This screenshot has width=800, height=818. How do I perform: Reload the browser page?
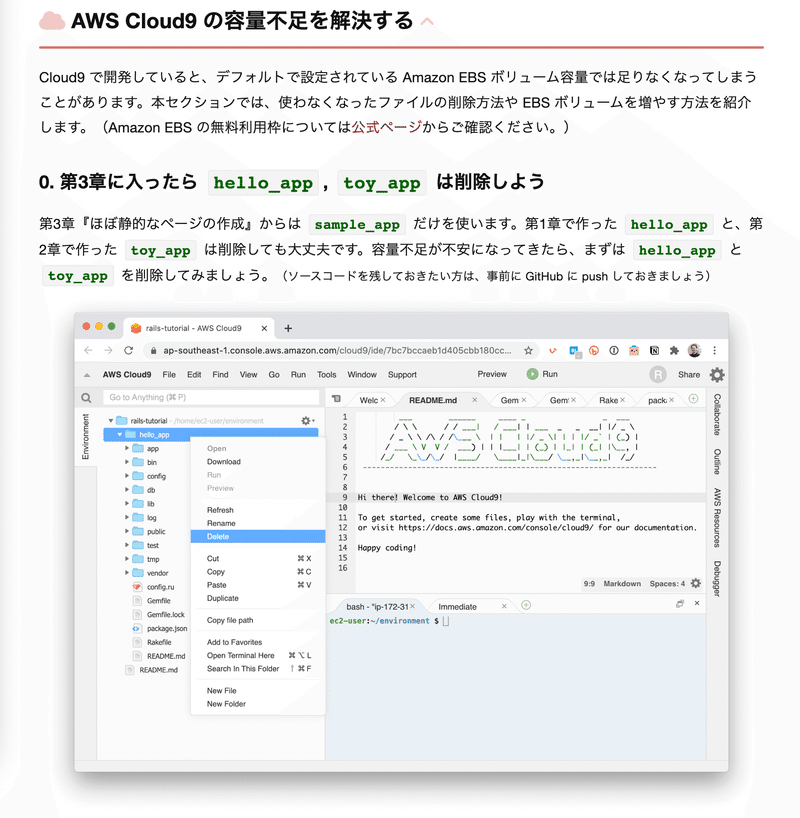[128, 351]
